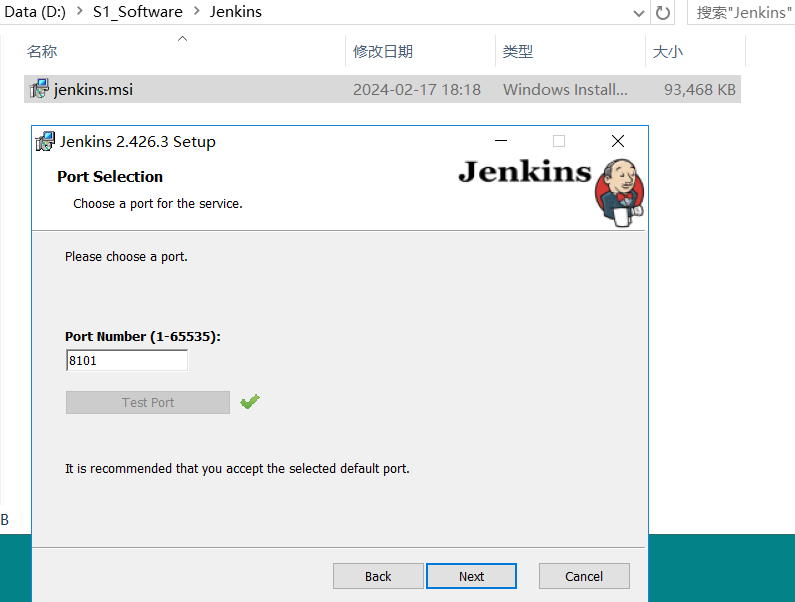
Task: Sort files by 名称 column
Action: click(42, 51)
